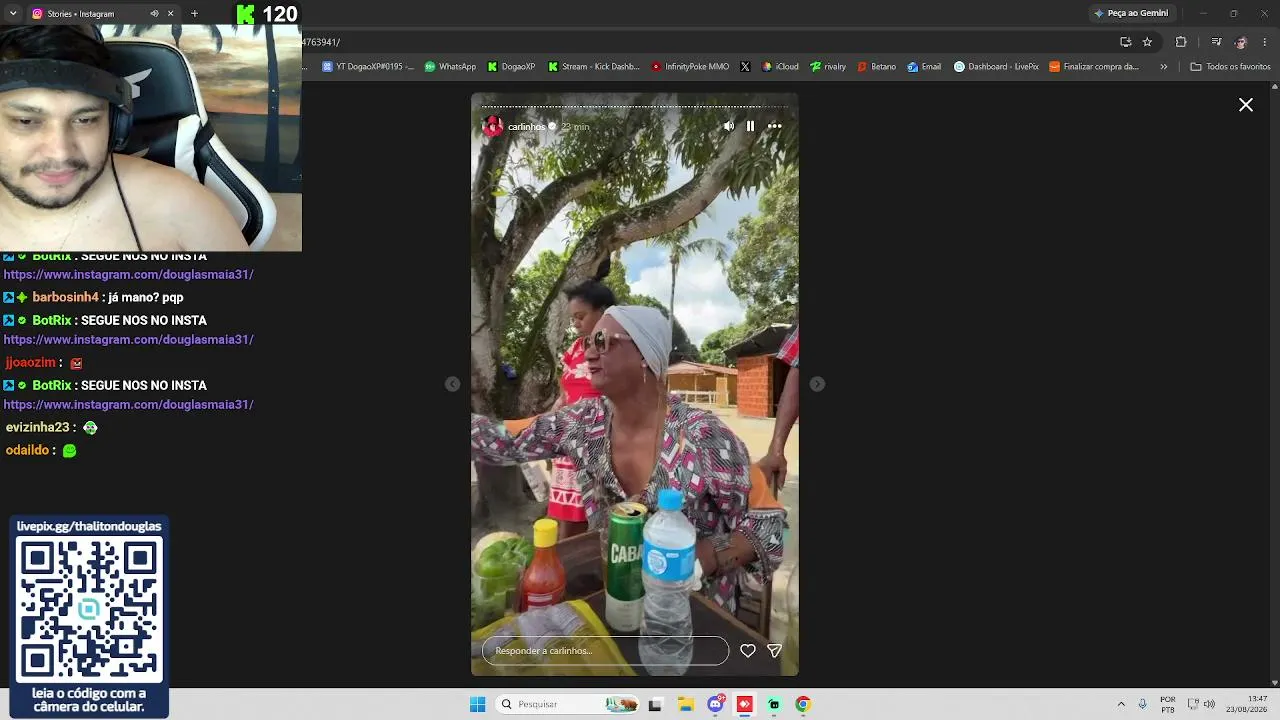The width and height of the screenshot is (1280, 720).
Task: Click the taskbar Pesquisar search box
Action: click(x=568, y=705)
